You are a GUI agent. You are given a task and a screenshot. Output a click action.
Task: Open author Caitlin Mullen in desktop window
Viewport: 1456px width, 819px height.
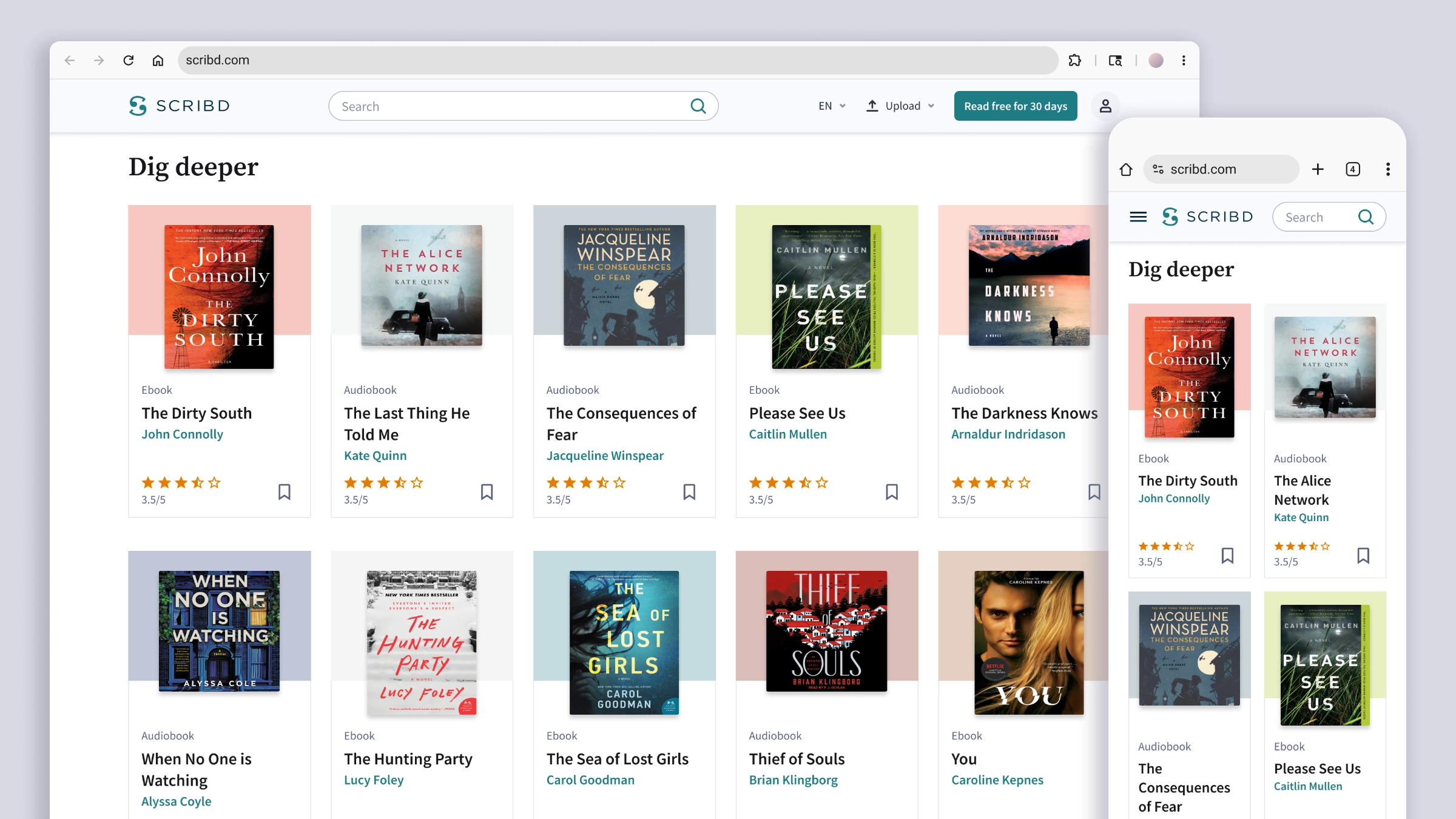coord(787,434)
